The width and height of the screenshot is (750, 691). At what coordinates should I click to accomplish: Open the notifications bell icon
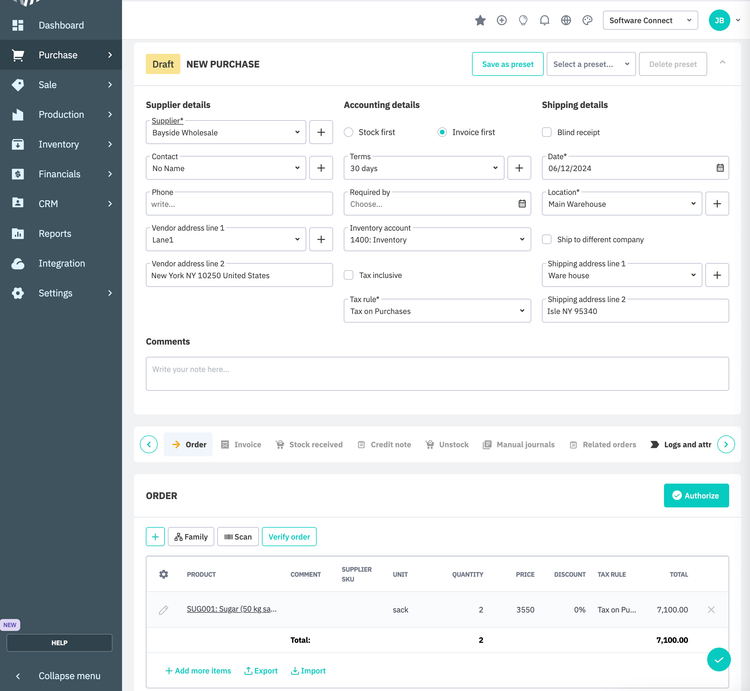[x=544, y=20]
